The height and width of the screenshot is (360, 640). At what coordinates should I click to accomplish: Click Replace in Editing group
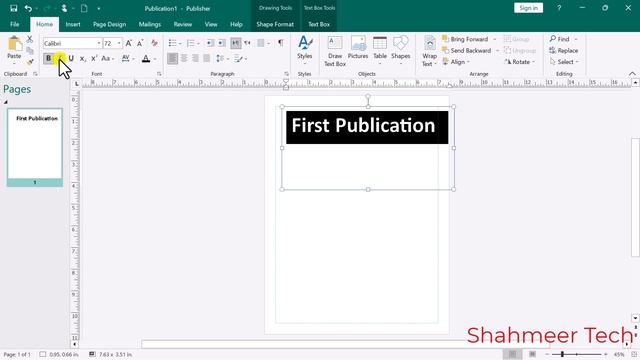click(564, 51)
